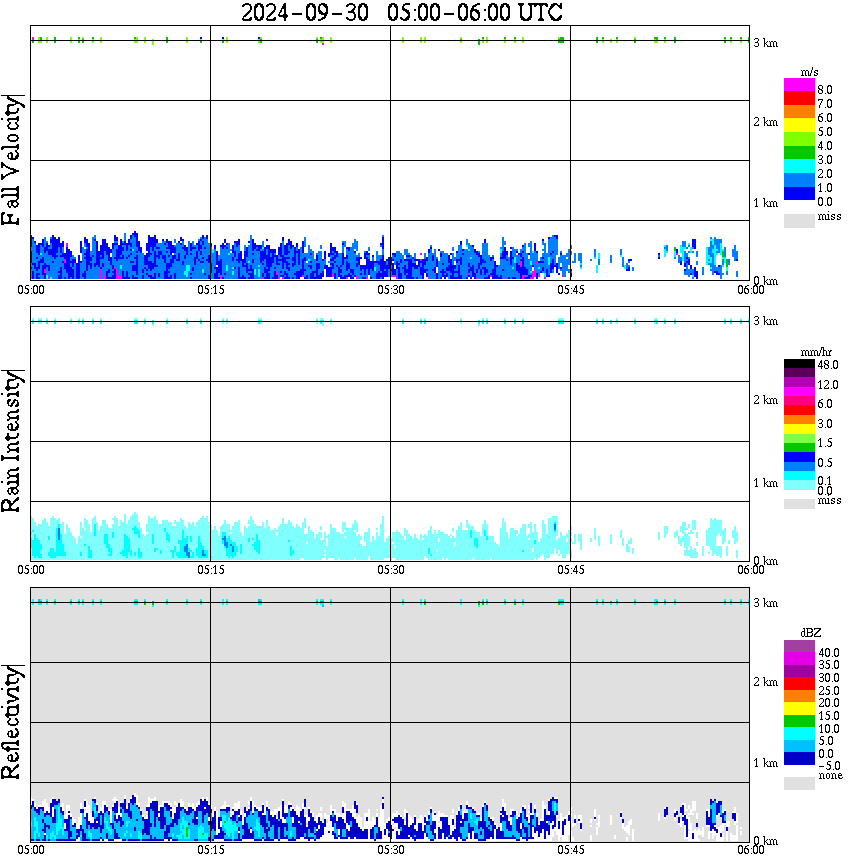
Task: Click the 1 km label beside Rain Intensity plot
Action: click(x=765, y=483)
